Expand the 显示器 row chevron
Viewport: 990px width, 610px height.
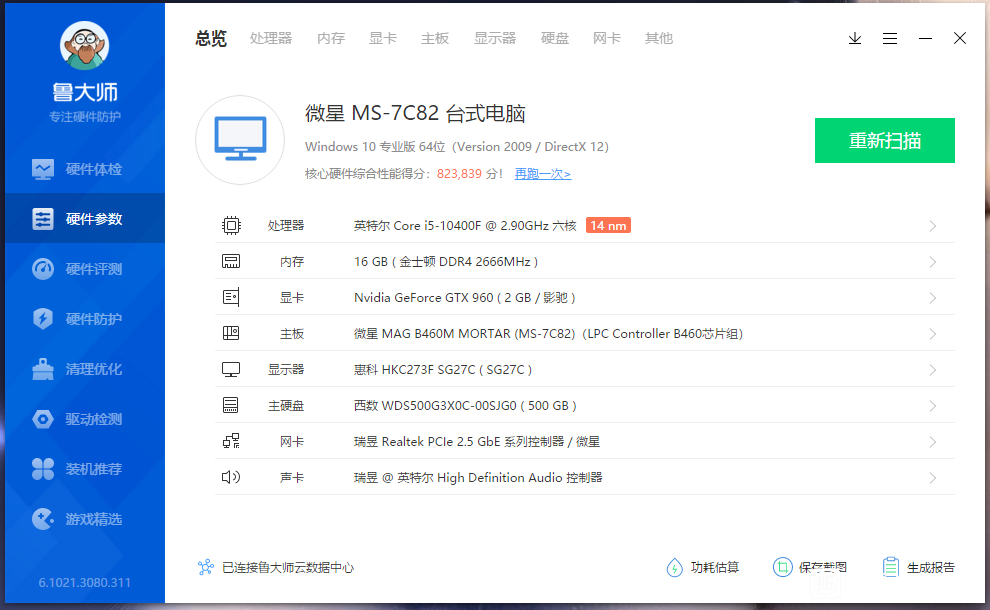933,370
